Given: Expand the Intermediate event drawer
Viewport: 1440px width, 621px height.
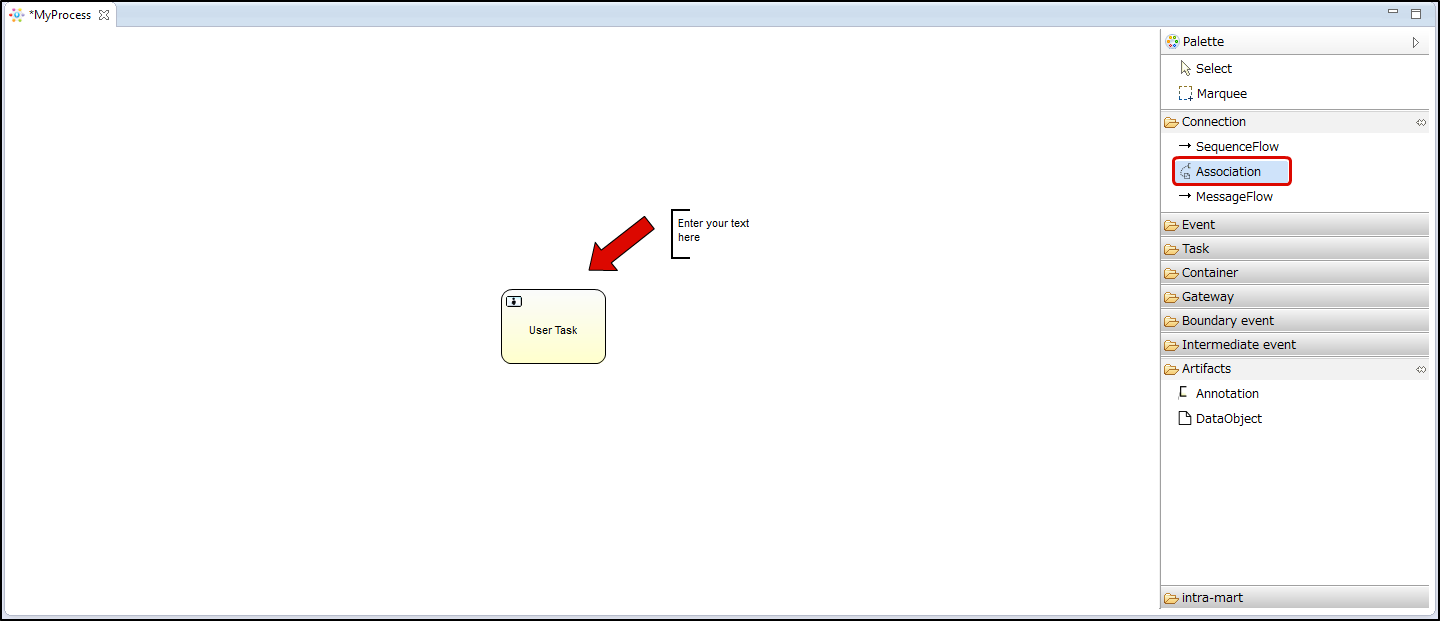Looking at the screenshot, I should tap(1296, 344).
